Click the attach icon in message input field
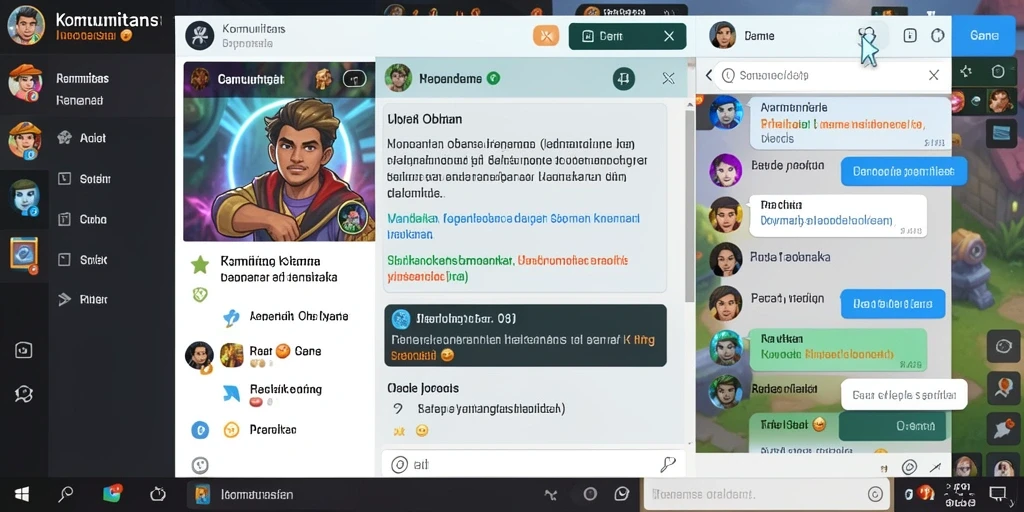This screenshot has height=512, width=1024. click(399, 464)
